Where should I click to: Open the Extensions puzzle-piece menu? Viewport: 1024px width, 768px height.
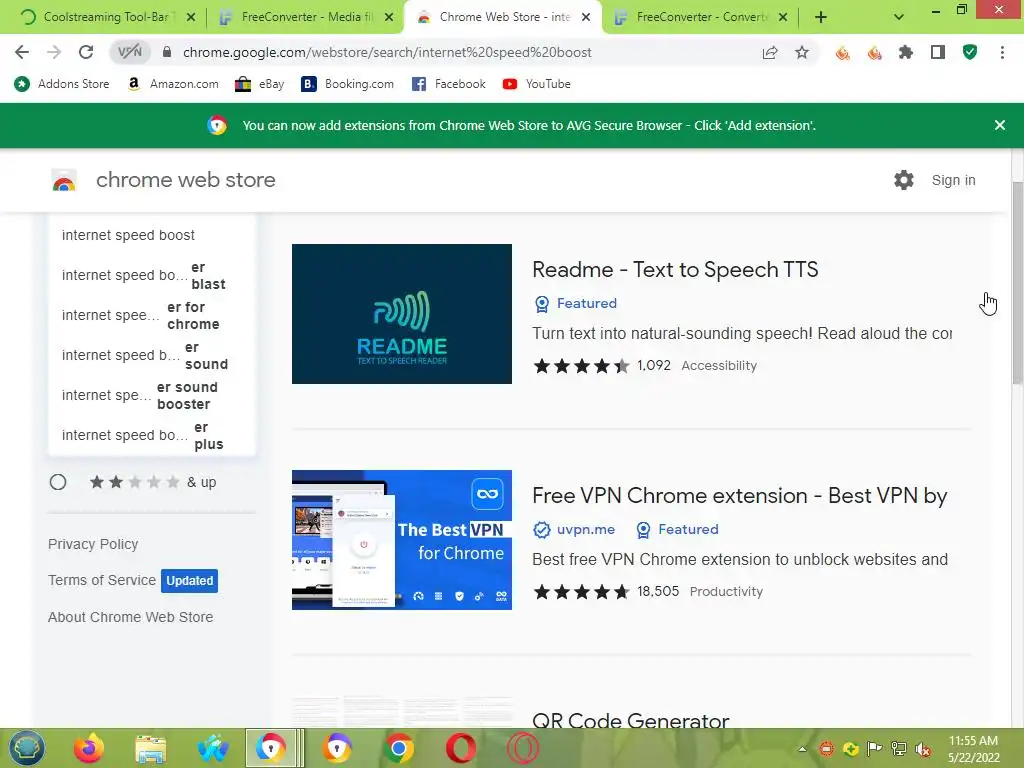(x=906, y=52)
